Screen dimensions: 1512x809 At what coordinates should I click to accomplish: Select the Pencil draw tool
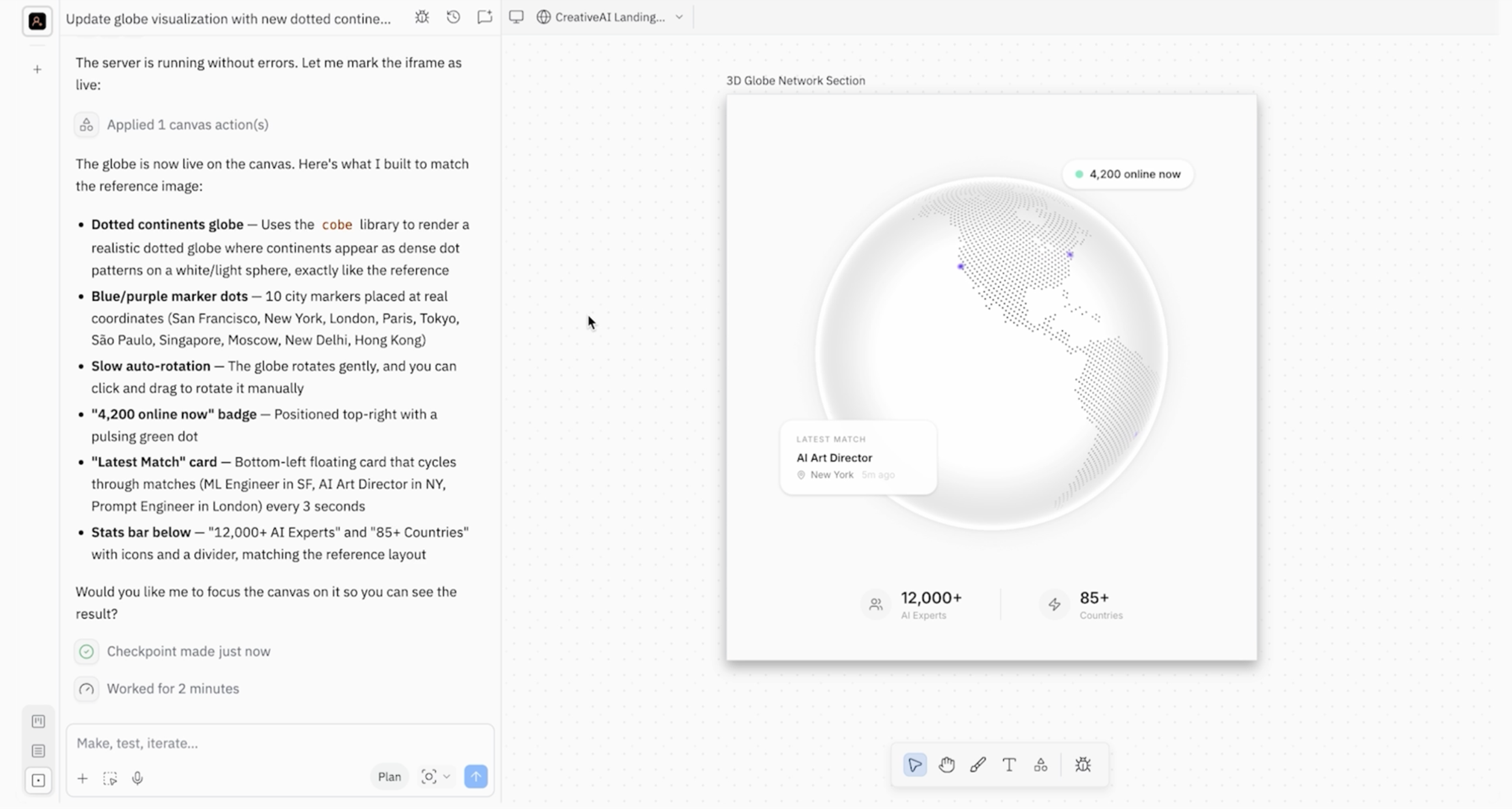(978, 764)
